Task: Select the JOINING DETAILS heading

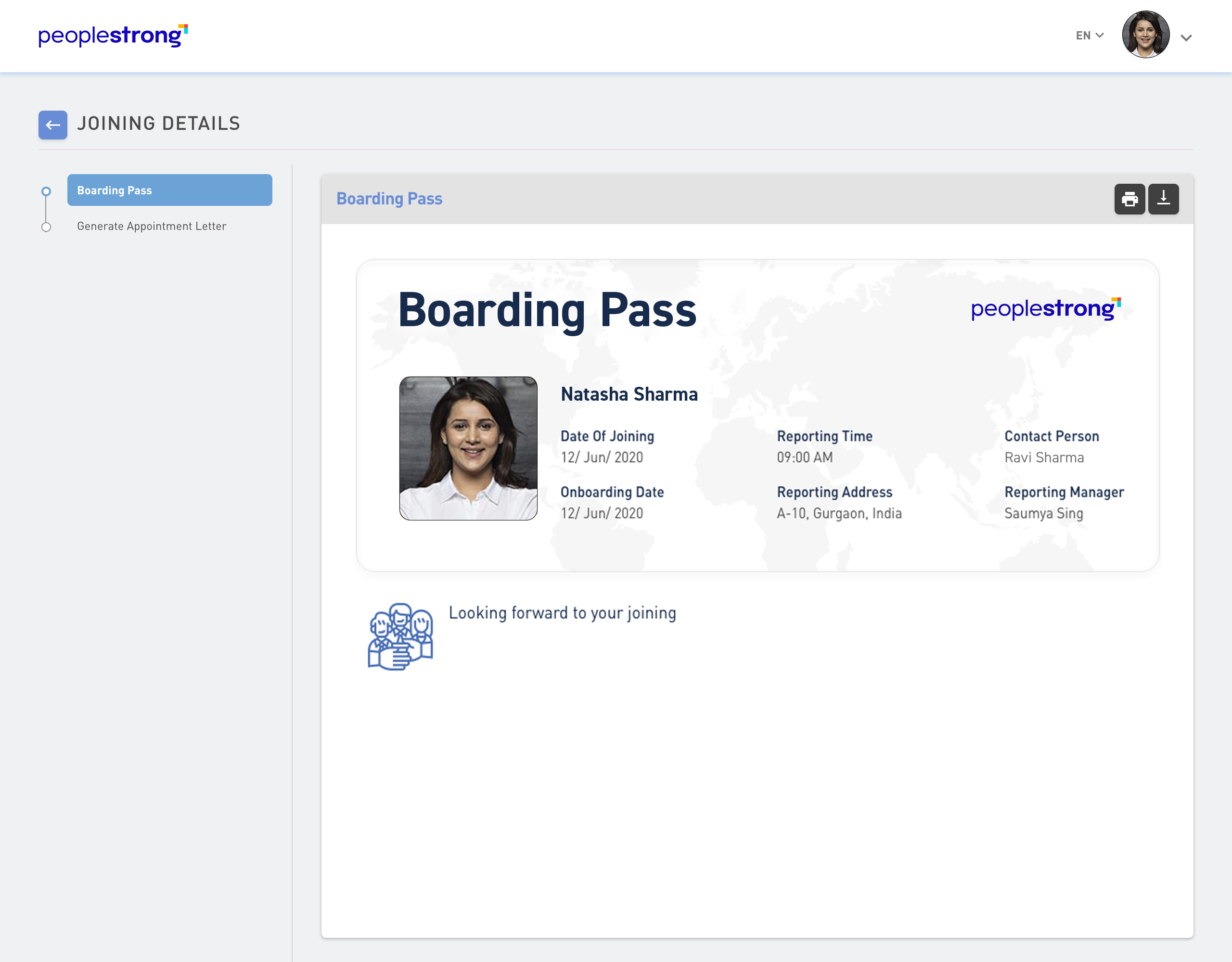Action: coord(159,124)
